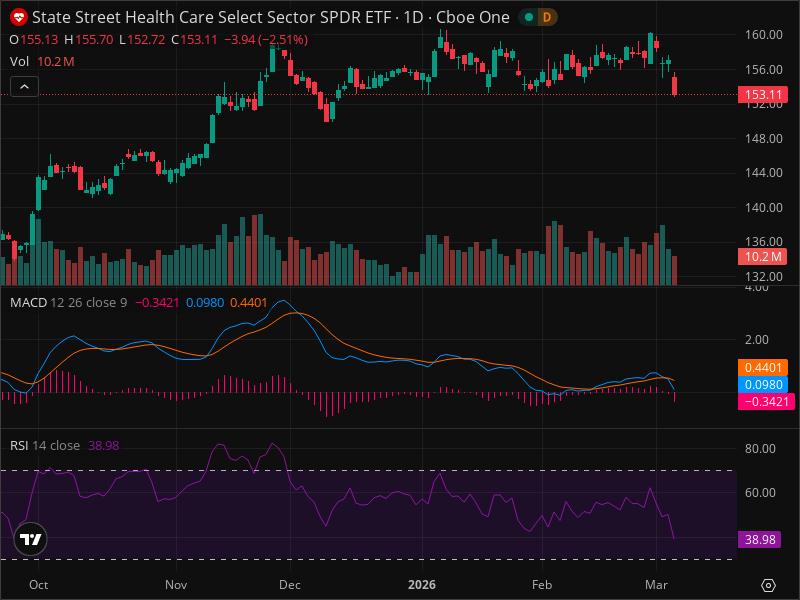Click the red heart symbol logo icon

tap(19, 17)
